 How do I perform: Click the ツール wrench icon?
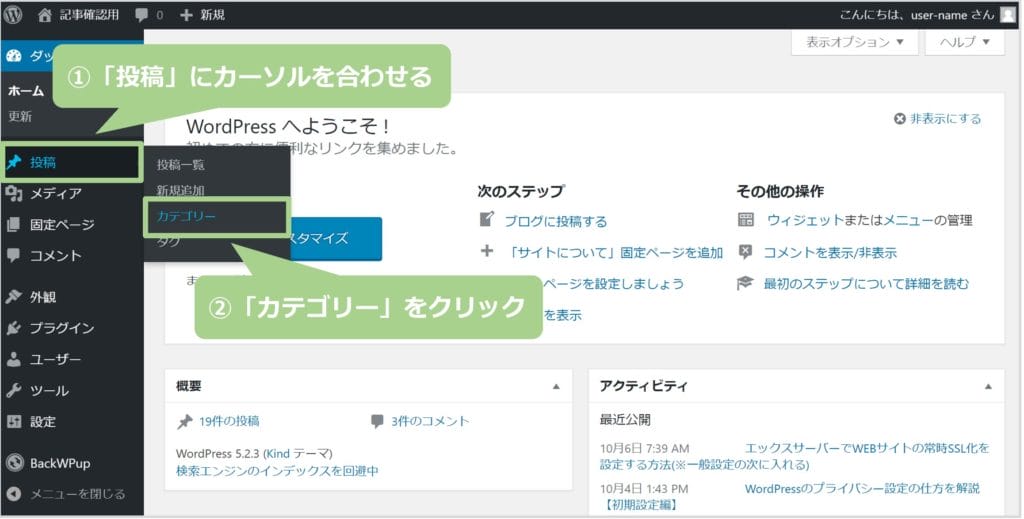pyautogui.click(x=14, y=390)
